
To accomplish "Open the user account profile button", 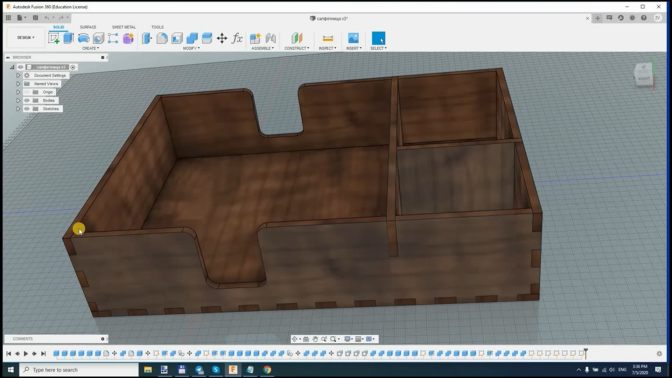I will 658,18.
